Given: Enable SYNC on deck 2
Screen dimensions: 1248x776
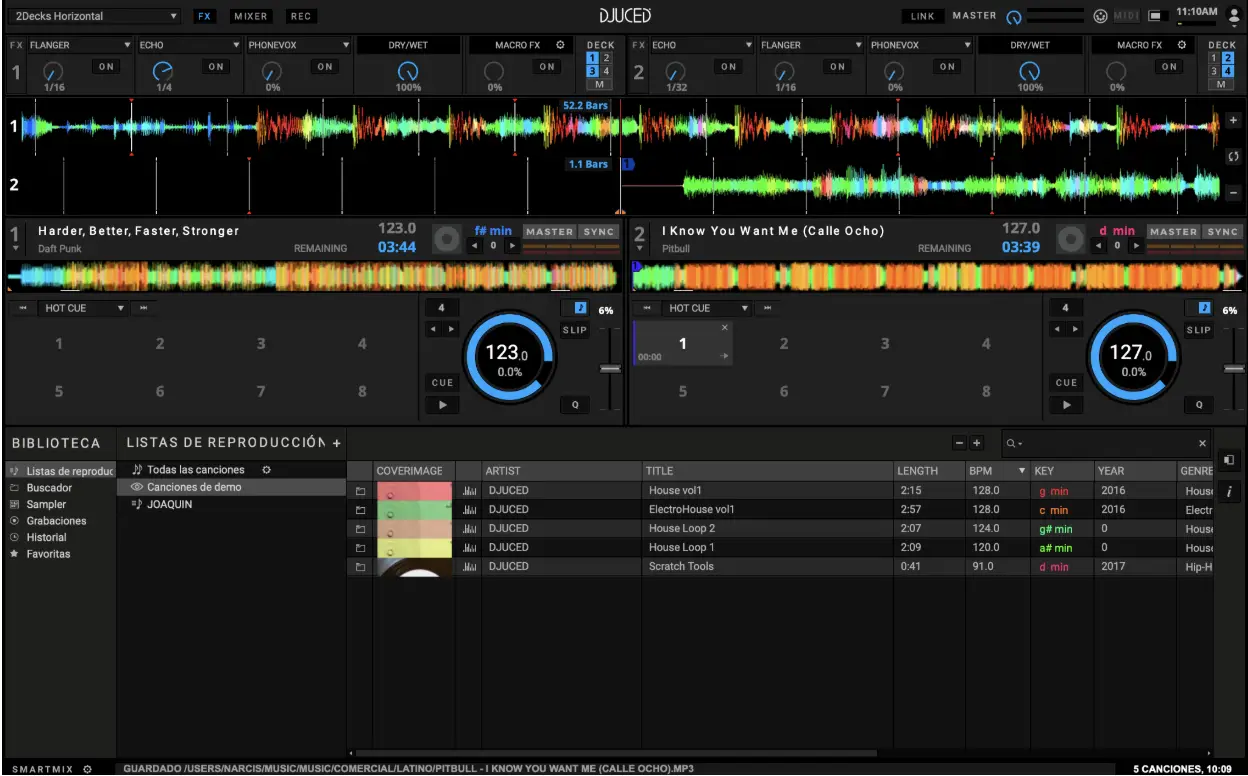Looking at the screenshot, I should coord(1222,232).
